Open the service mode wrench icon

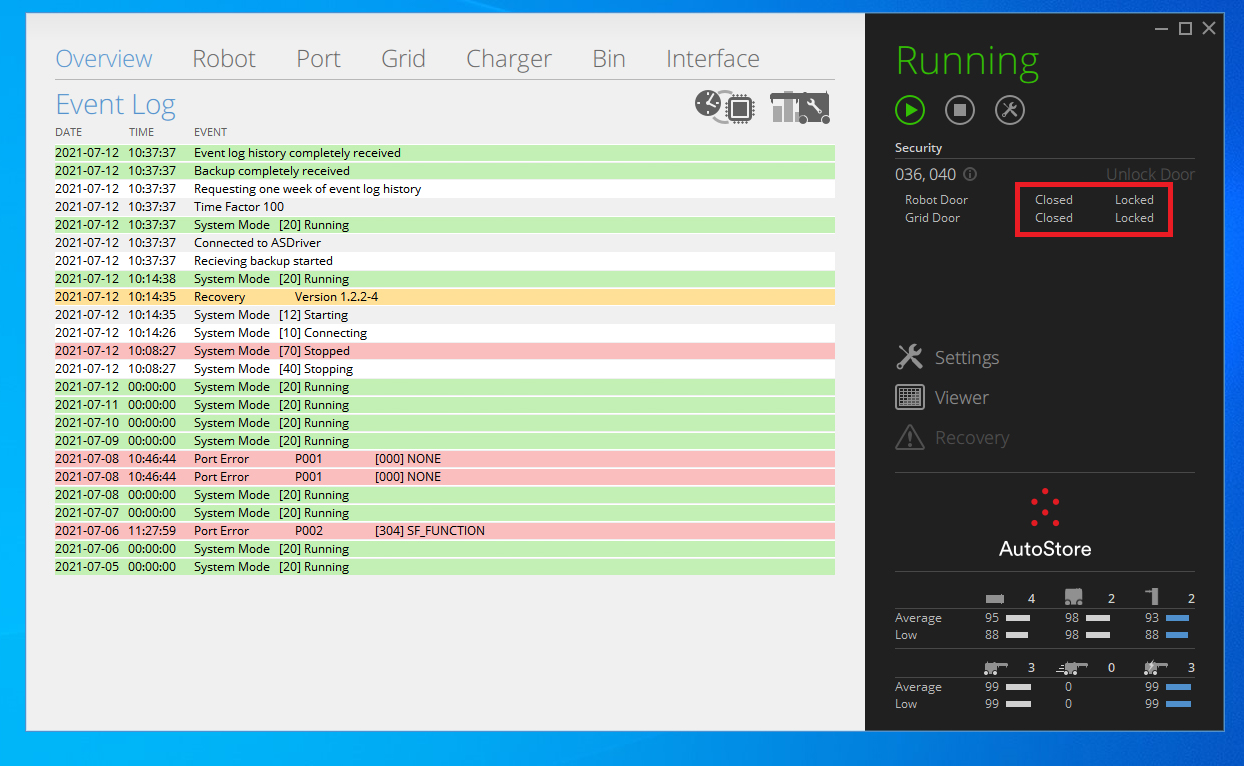pyautogui.click(x=1010, y=110)
